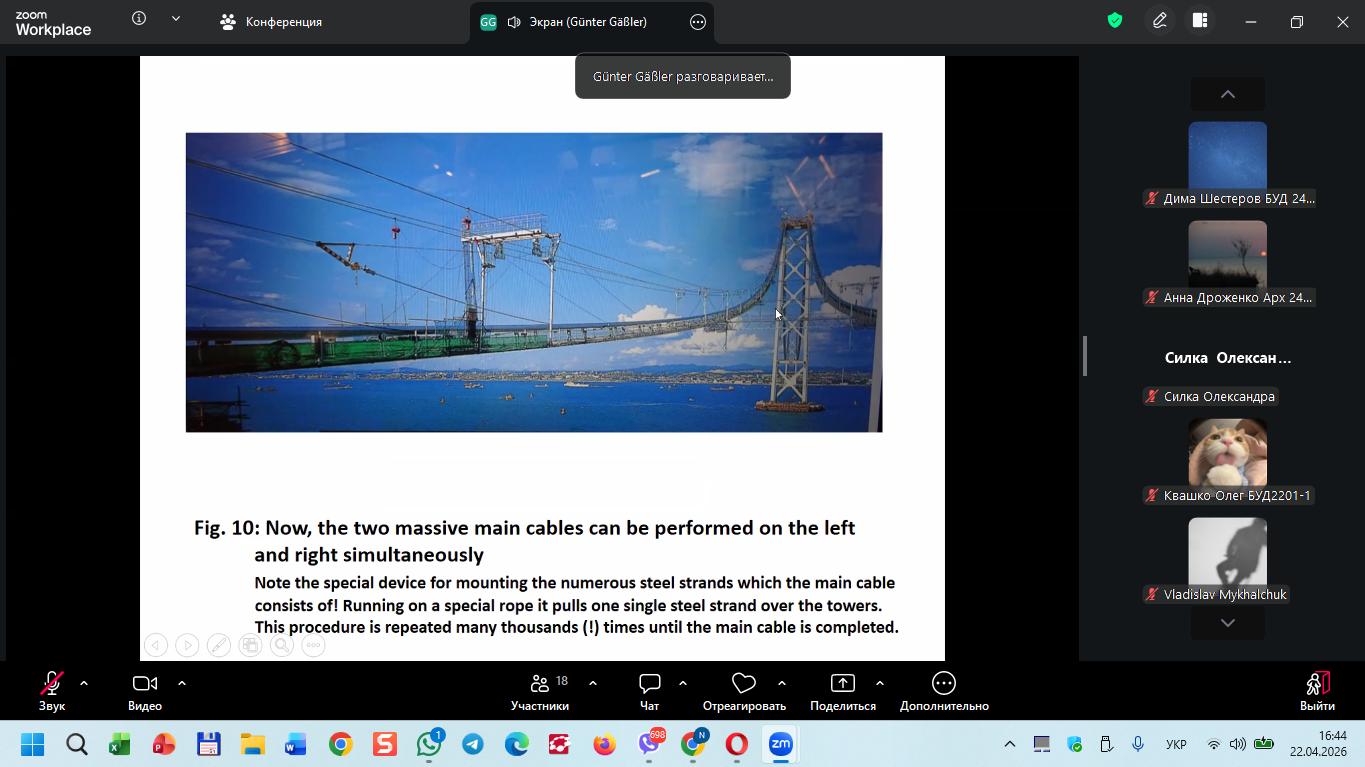
Task: Click the Отреагировать reactions heart icon
Action: 743,683
